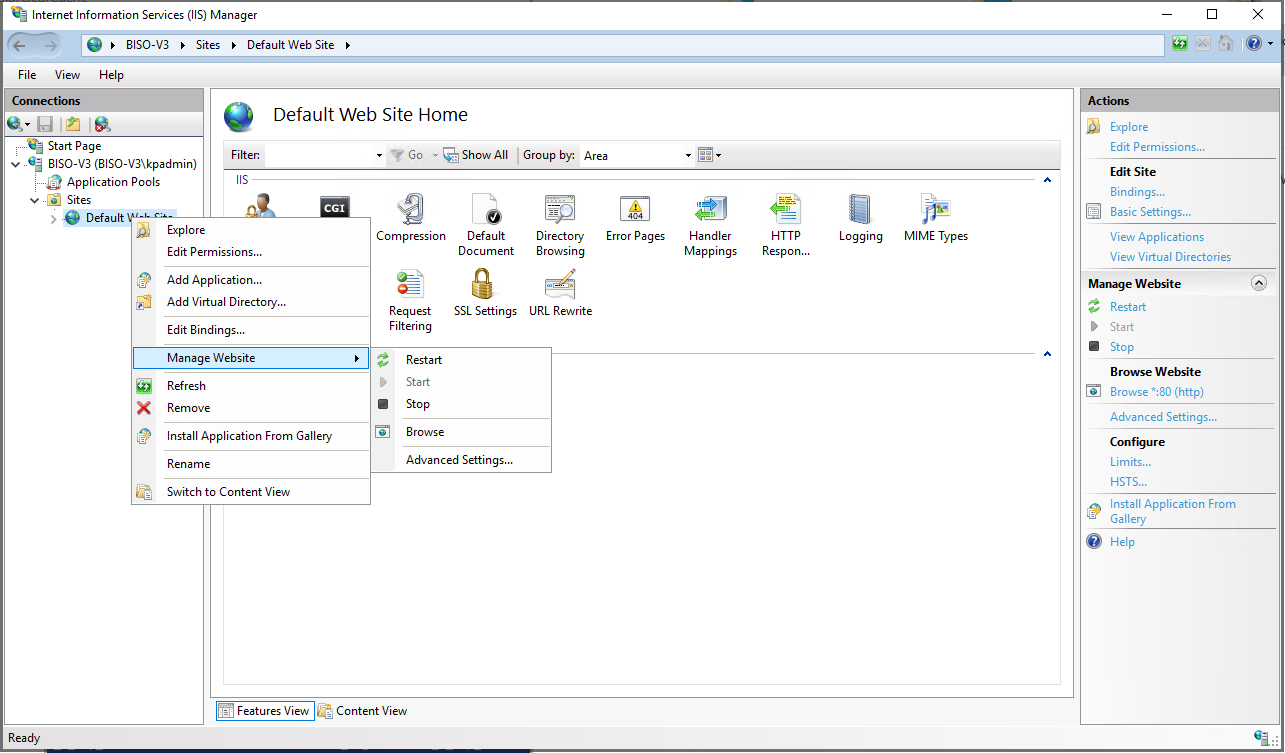The image size is (1285, 753).
Task: Open the View menu
Action: [x=67, y=75]
